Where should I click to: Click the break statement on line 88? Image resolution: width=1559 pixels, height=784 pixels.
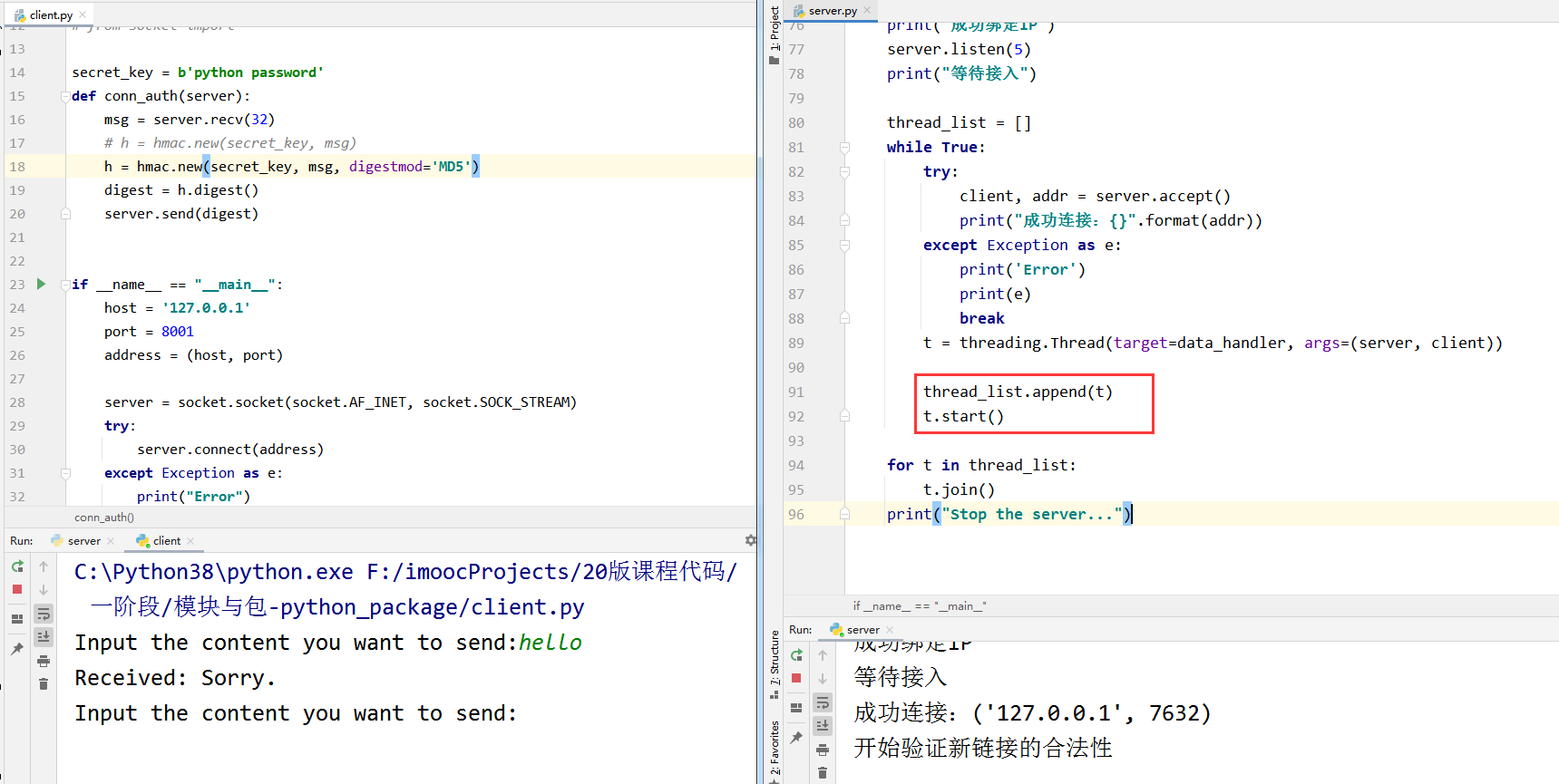pos(982,318)
